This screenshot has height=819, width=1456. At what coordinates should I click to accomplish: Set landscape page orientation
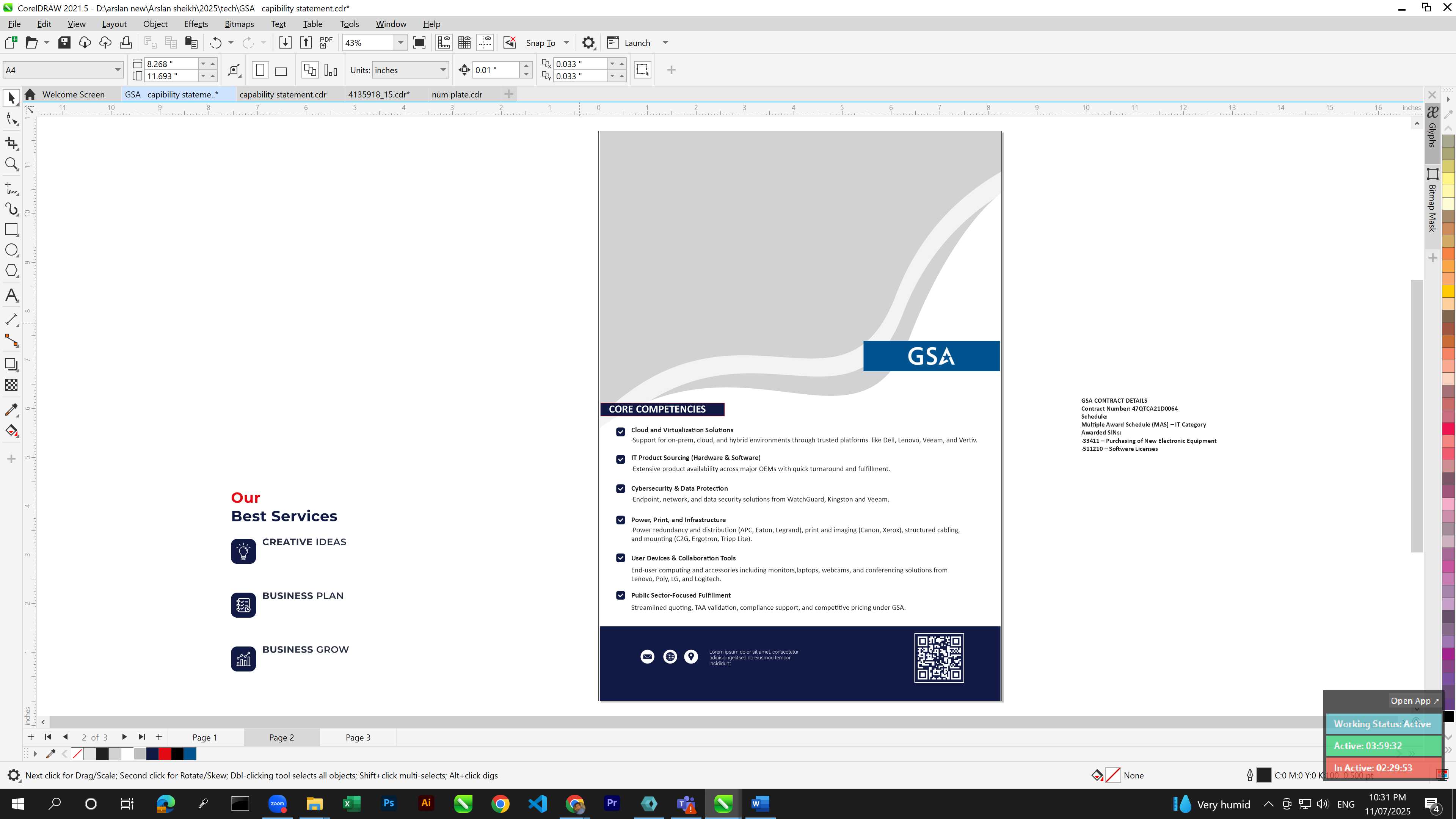click(281, 70)
